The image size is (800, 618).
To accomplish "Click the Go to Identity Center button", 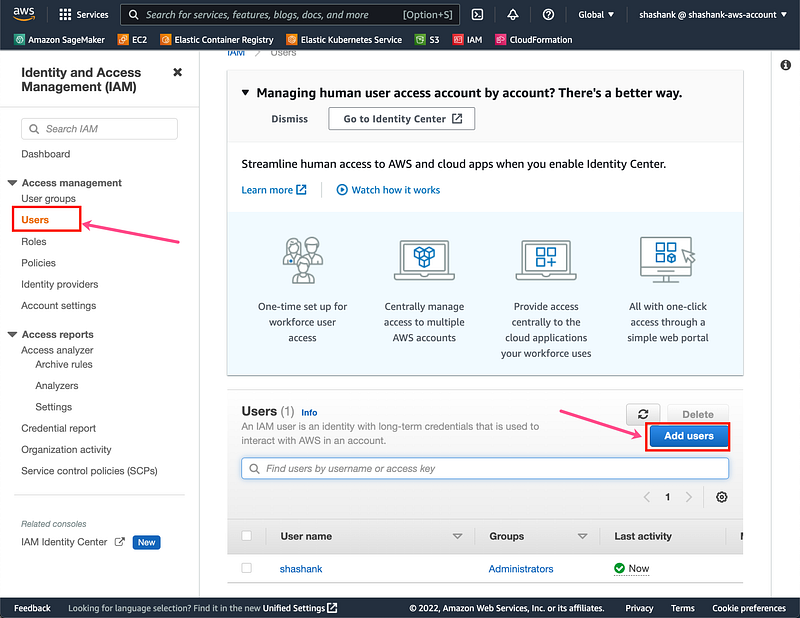I will pyautogui.click(x=402, y=119).
